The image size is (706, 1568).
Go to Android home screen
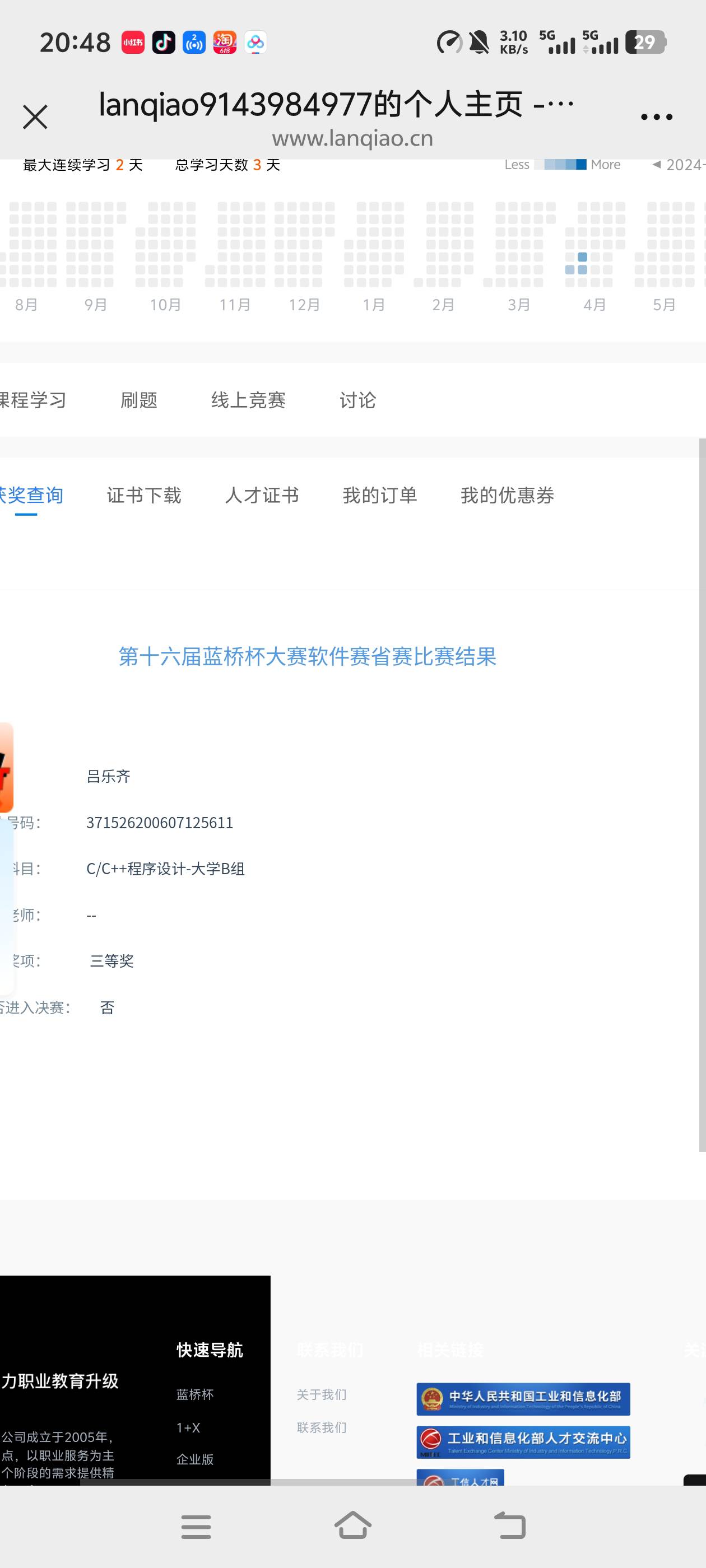[x=354, y=1525]
